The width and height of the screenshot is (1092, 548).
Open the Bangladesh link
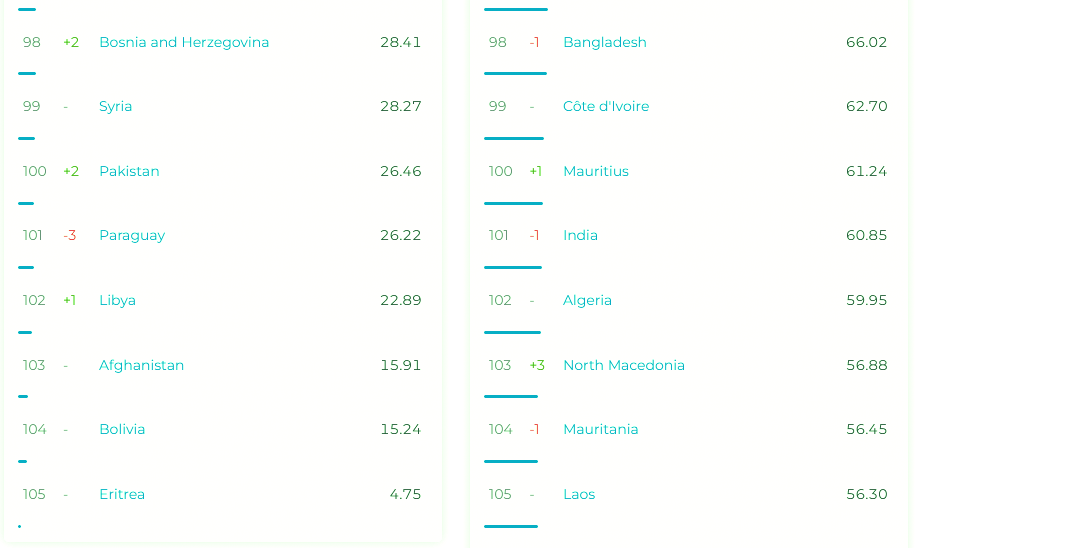click(x=605, y=42)
